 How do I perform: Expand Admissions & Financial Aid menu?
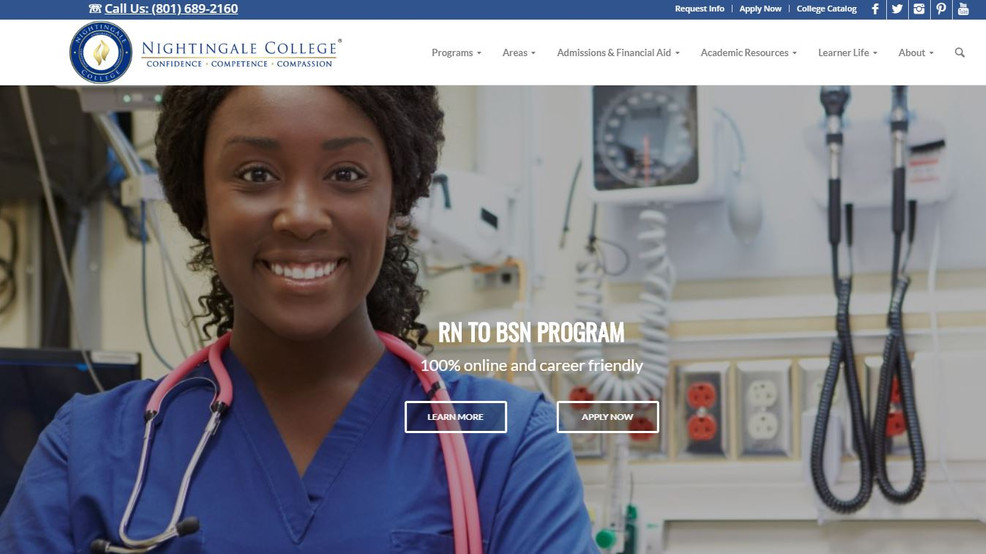tap(618, 53)
